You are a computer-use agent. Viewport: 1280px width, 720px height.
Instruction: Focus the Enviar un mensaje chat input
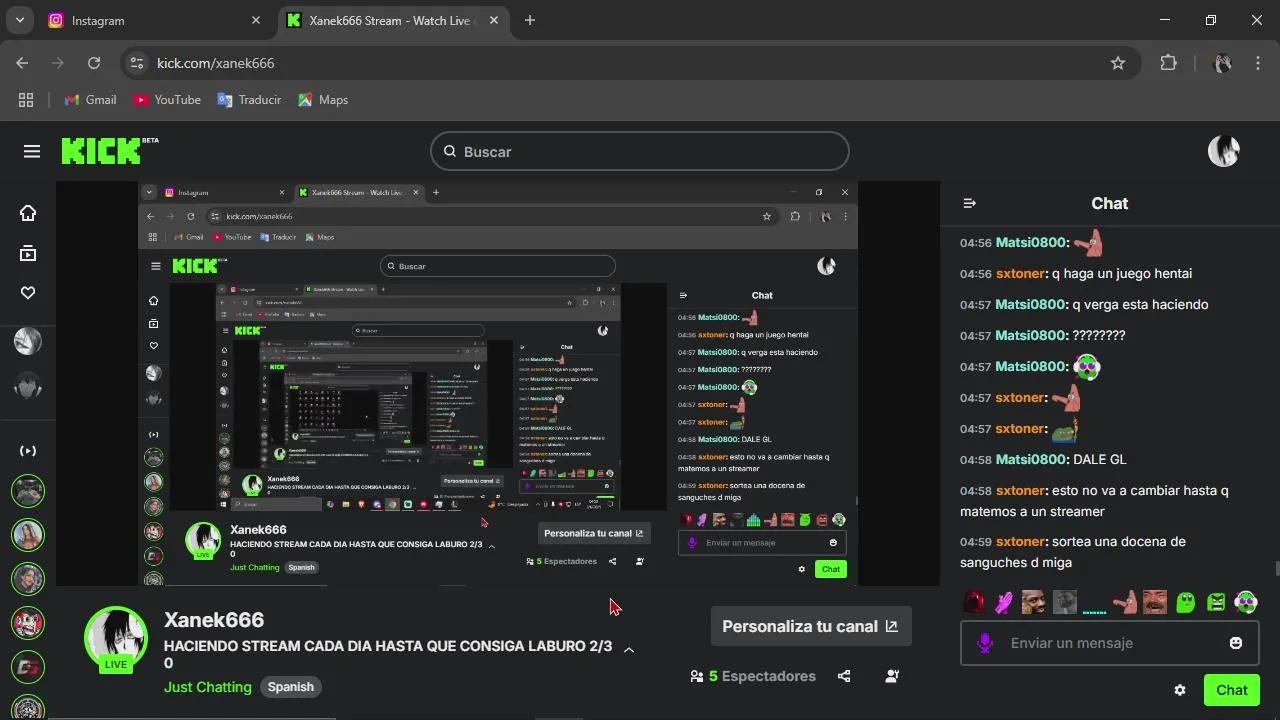click(1110, 643)
